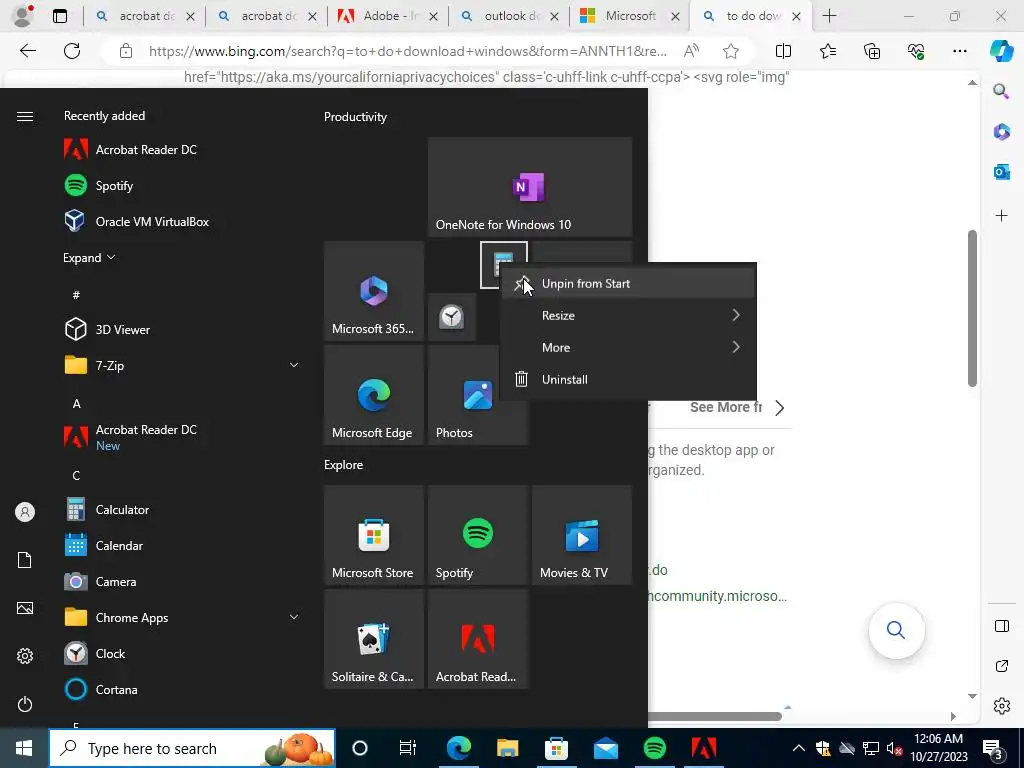Open the More submenu entry

628,347
